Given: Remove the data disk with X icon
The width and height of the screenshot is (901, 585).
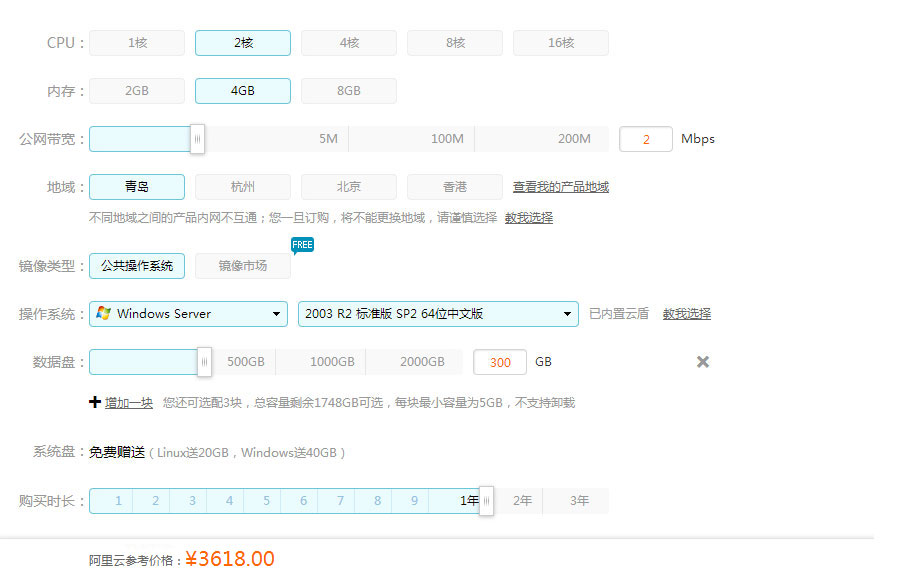Looking at the screenshot, I should point(703,362).
